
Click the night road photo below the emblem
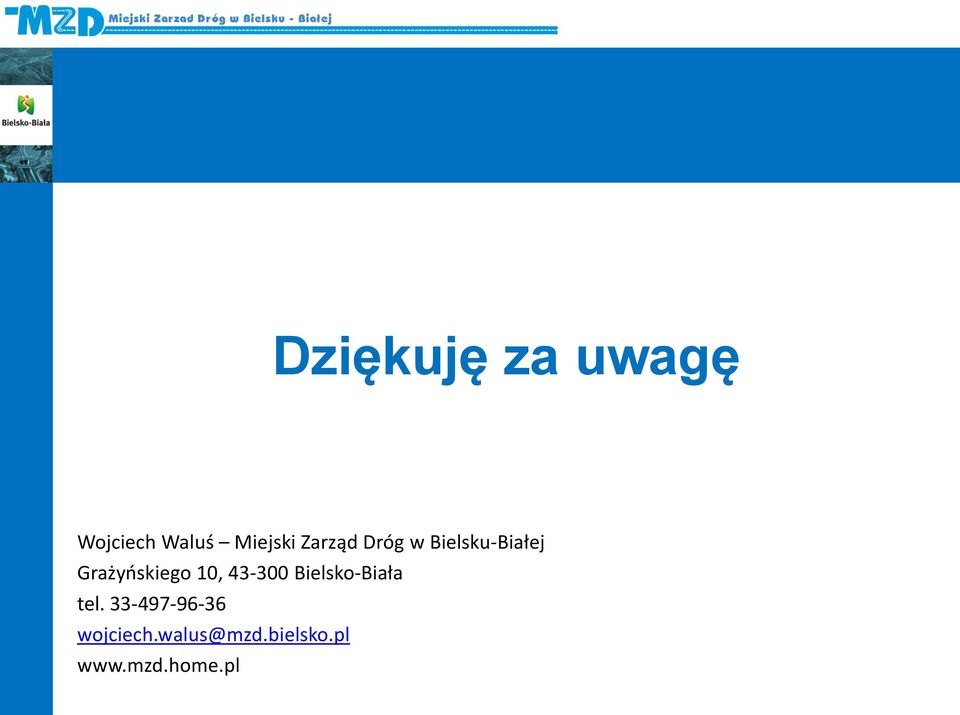pos(26,164)
